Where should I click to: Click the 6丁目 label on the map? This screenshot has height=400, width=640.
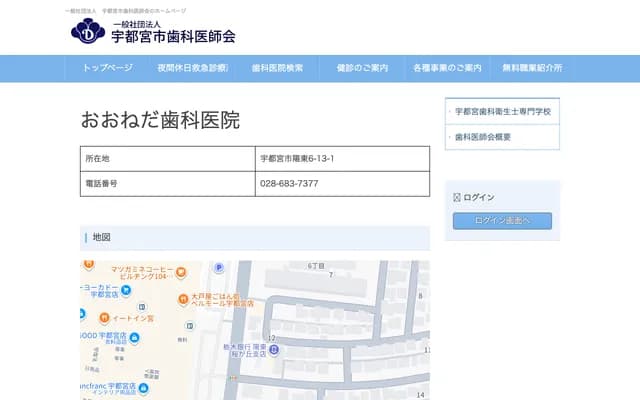coord(316,266)
